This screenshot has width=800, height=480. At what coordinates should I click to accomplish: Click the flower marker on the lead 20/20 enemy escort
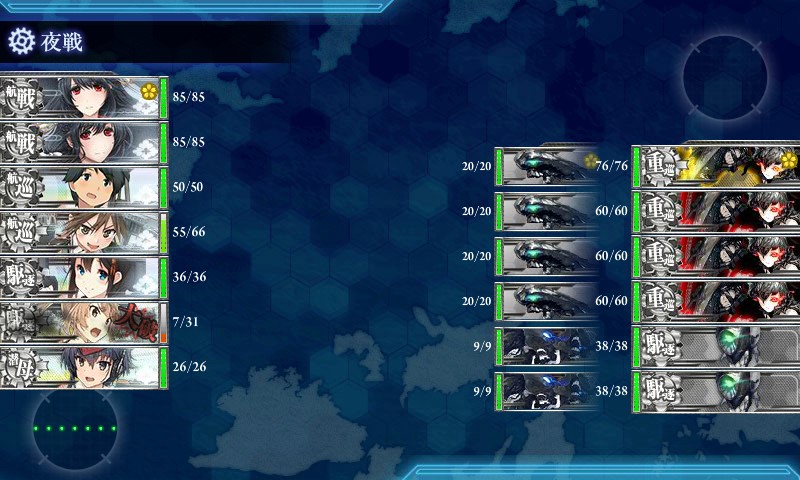[x=591, y=161]
